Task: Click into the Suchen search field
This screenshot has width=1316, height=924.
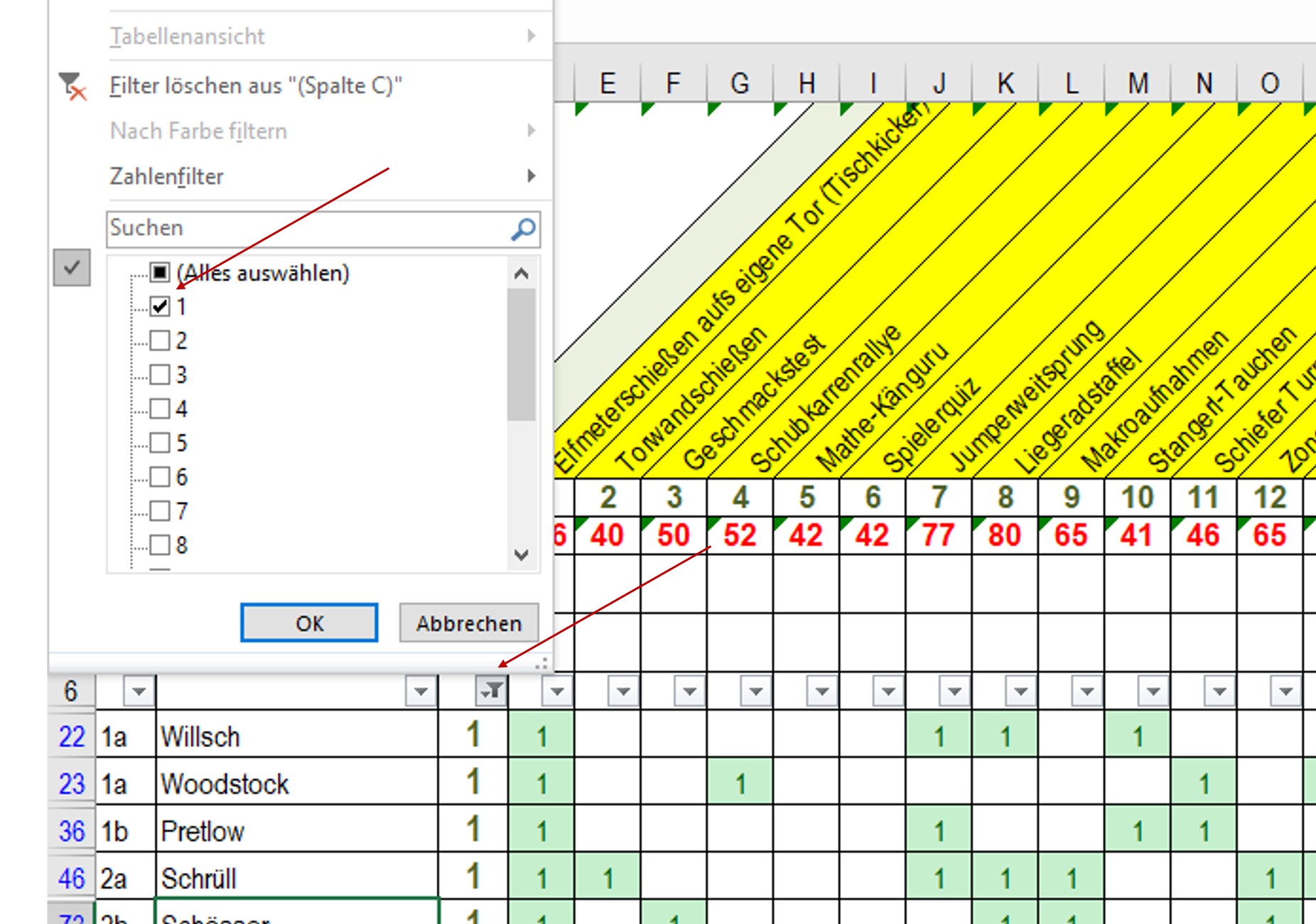Action: coord(306,229)
